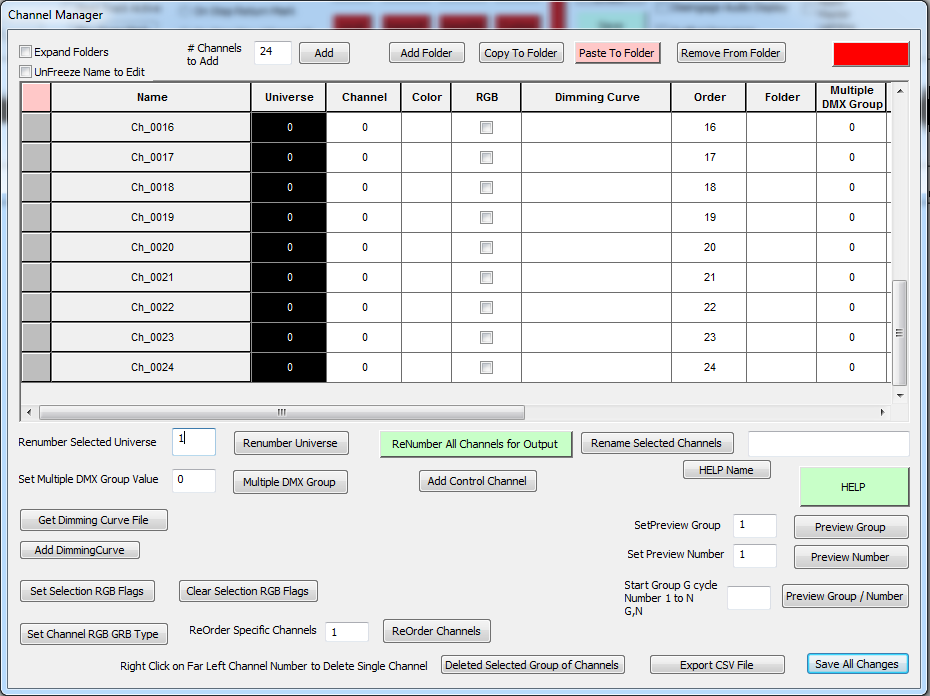Click the Add Folder button

pos(426,53)
